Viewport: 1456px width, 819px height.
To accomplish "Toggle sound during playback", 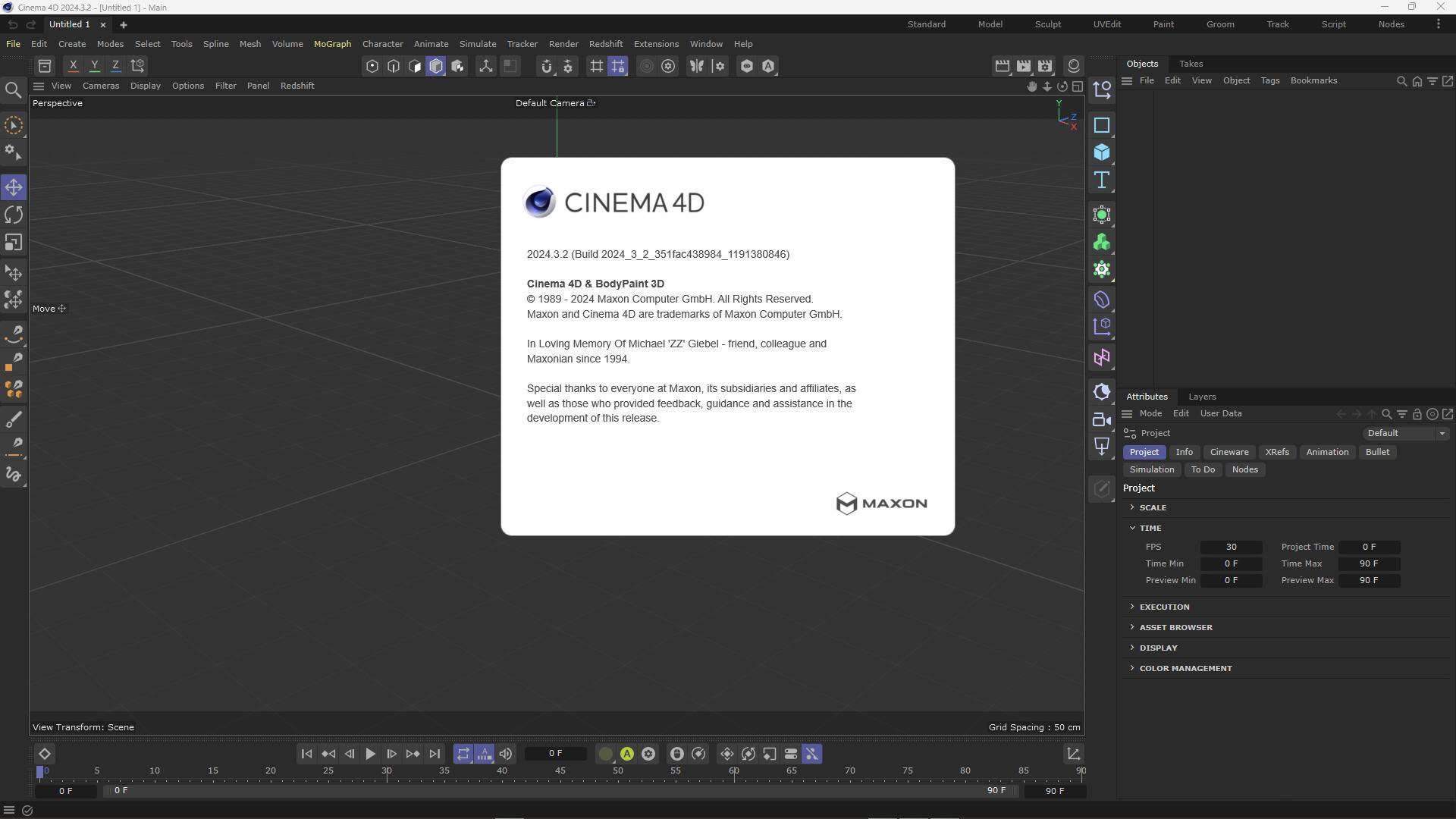I will (x=506, y=754).
